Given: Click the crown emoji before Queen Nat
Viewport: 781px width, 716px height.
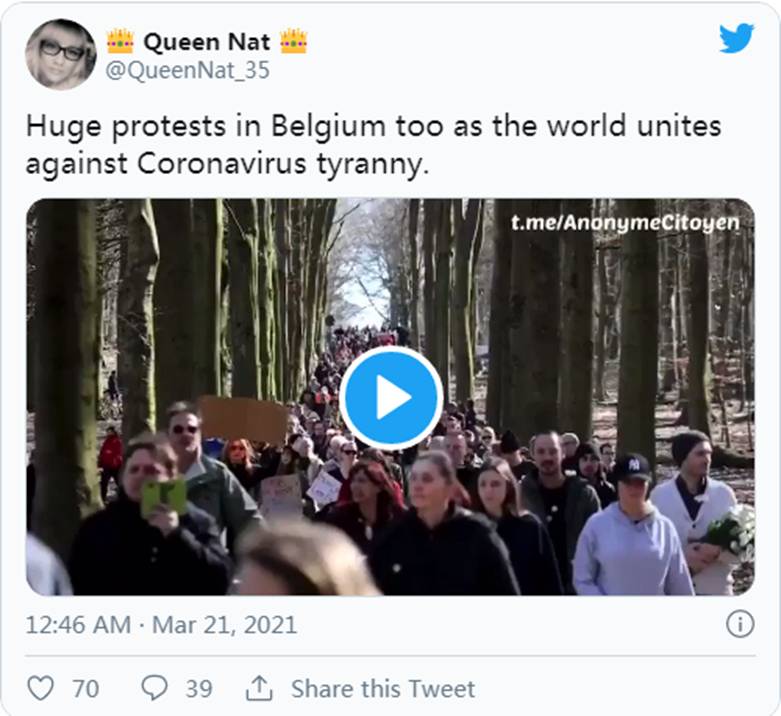Looking at the screenshot, I should tap(120, 41).
